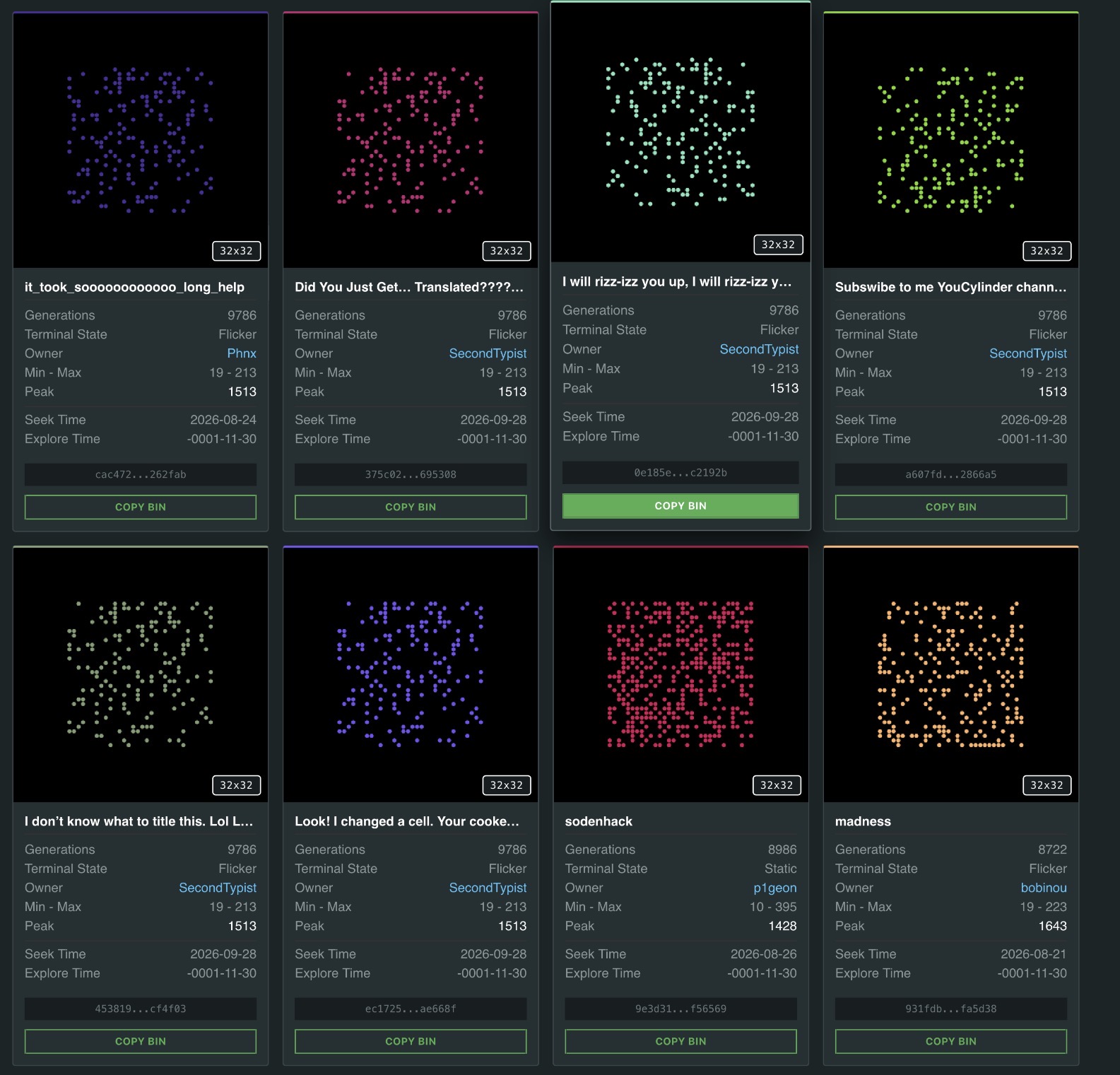Select the hash field 9e3d31...f56569
1120x1075 pixels.
[x=680, y=1009]
